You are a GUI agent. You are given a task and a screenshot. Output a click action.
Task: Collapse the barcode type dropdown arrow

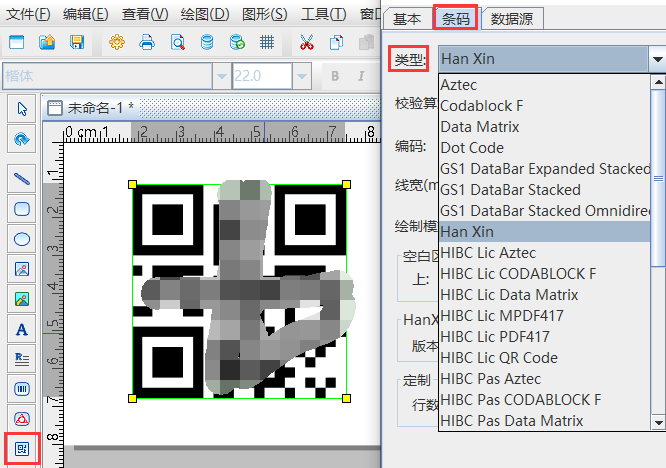pyautogui.click(x=658, y=59)
